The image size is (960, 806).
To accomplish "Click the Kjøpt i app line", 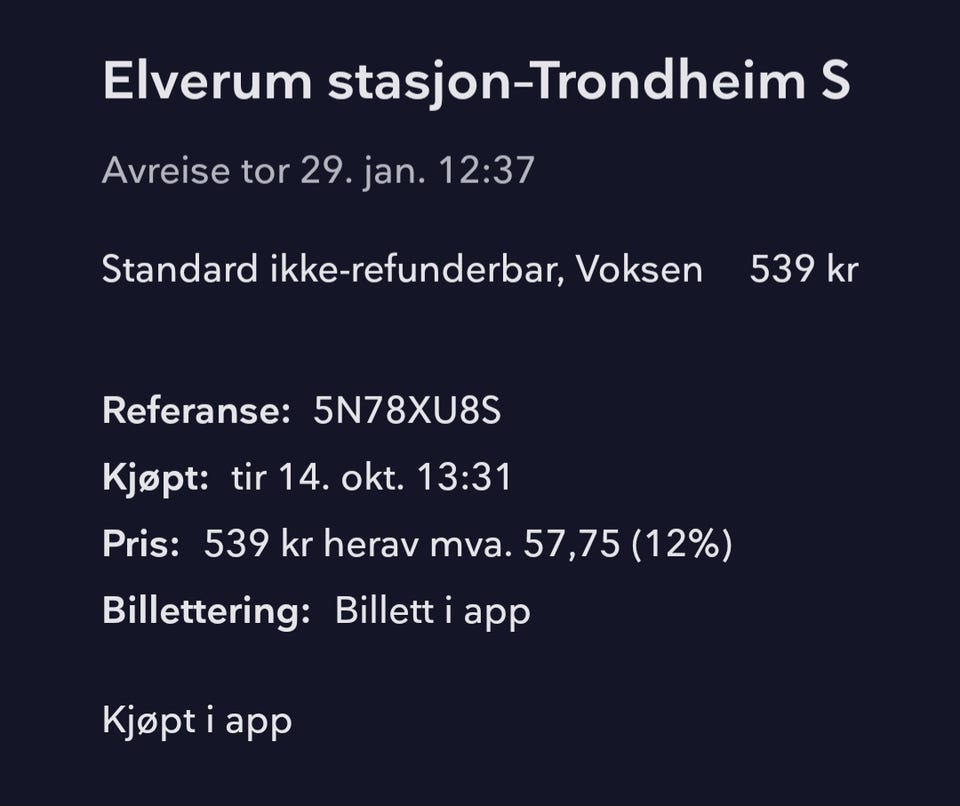I will point(197,721).
